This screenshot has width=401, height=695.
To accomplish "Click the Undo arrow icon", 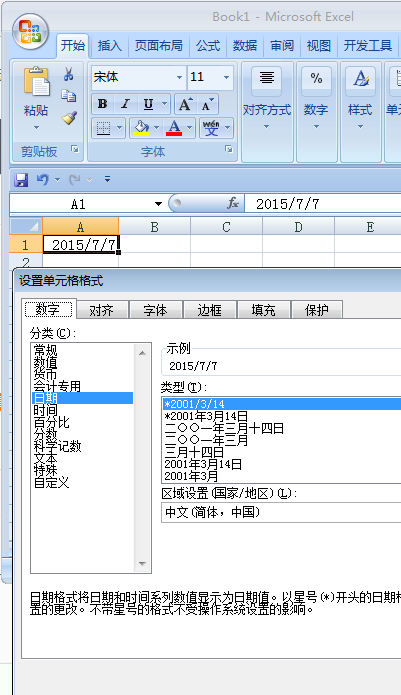I will 43,180.
